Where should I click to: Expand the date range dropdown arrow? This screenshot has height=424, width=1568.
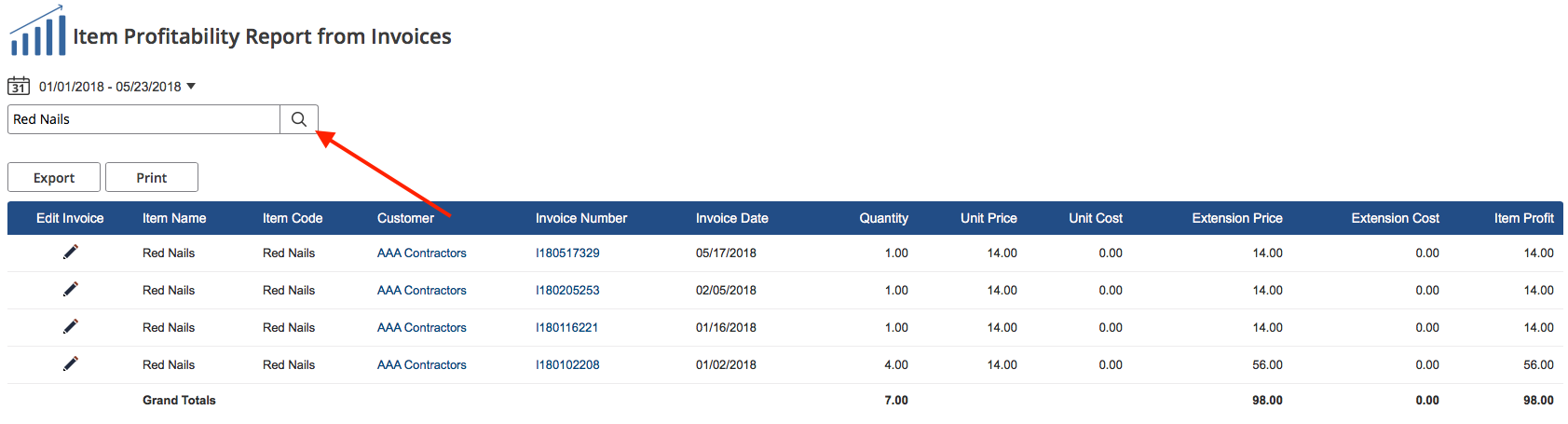191,87
